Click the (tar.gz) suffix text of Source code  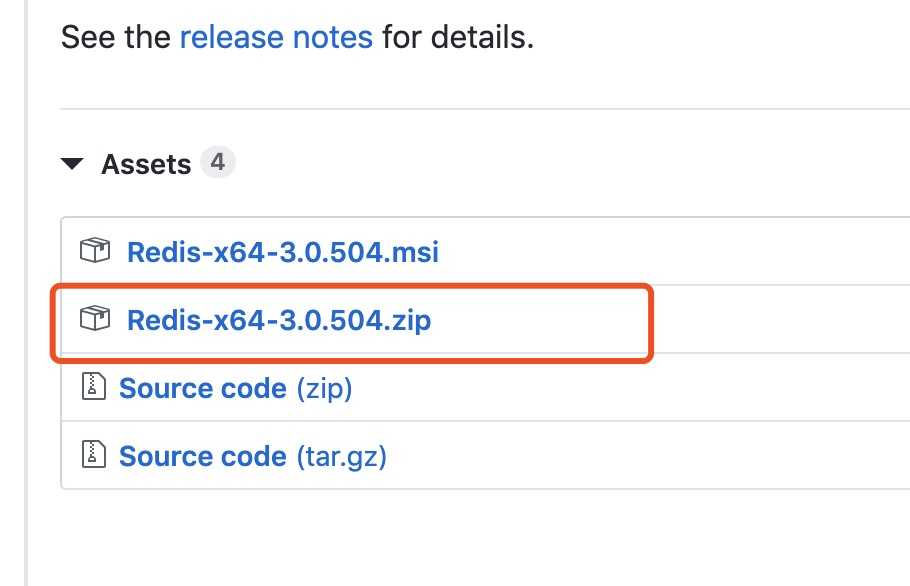click(x=341, y=457)
